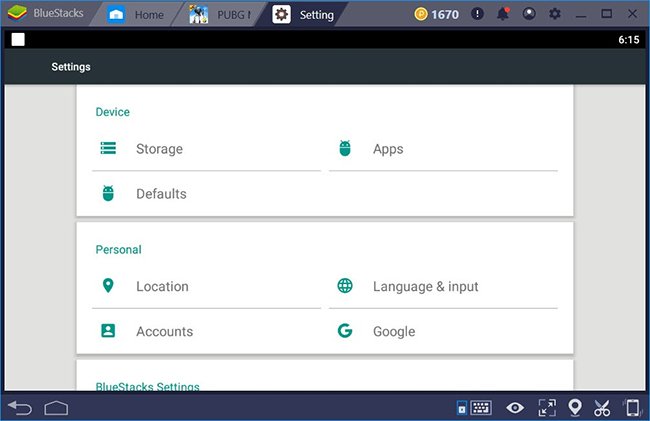650x421 pixels.
Task: Click the shake device phone icon
Action: 632,407
